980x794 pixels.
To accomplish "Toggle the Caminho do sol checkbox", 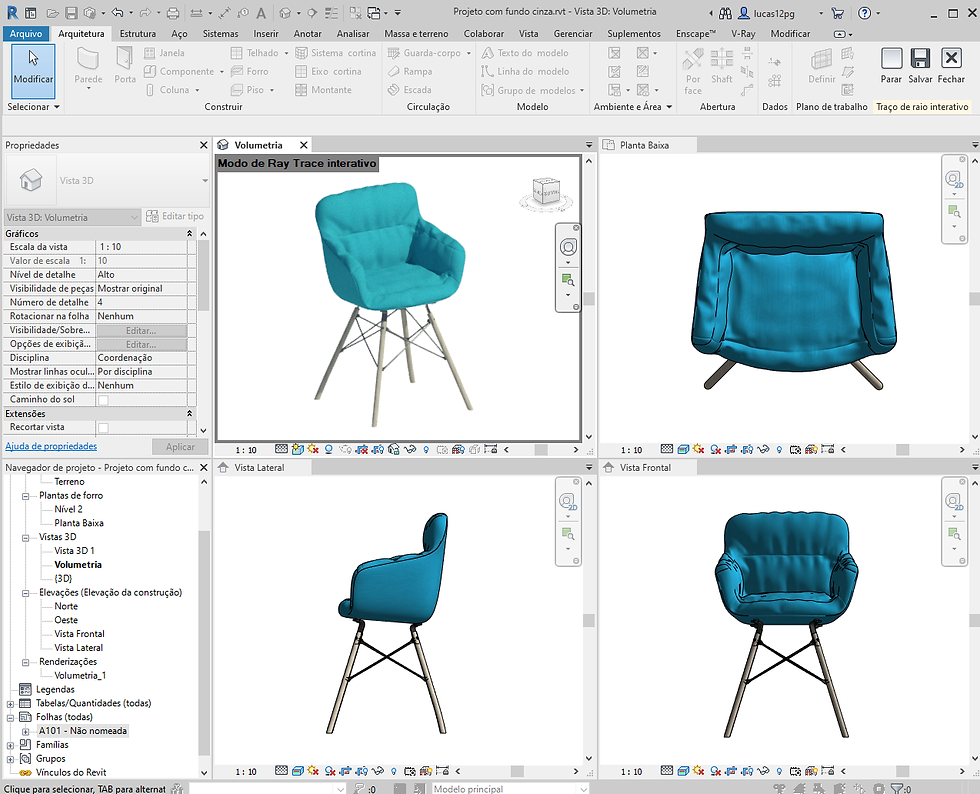I will (103, 400).
